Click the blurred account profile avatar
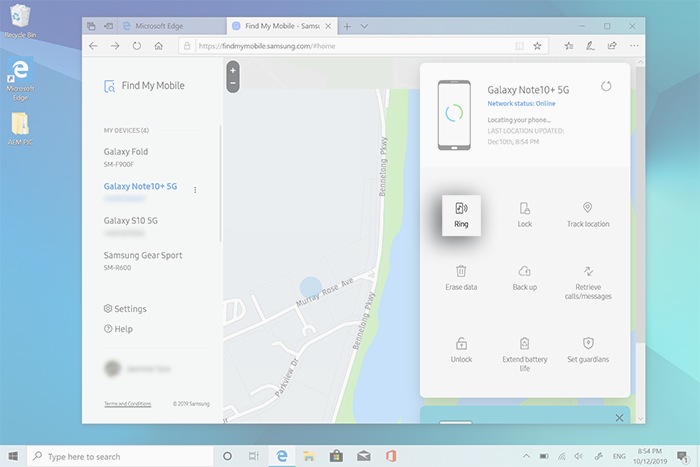This screenshot has height=467, width=700. 112,369
